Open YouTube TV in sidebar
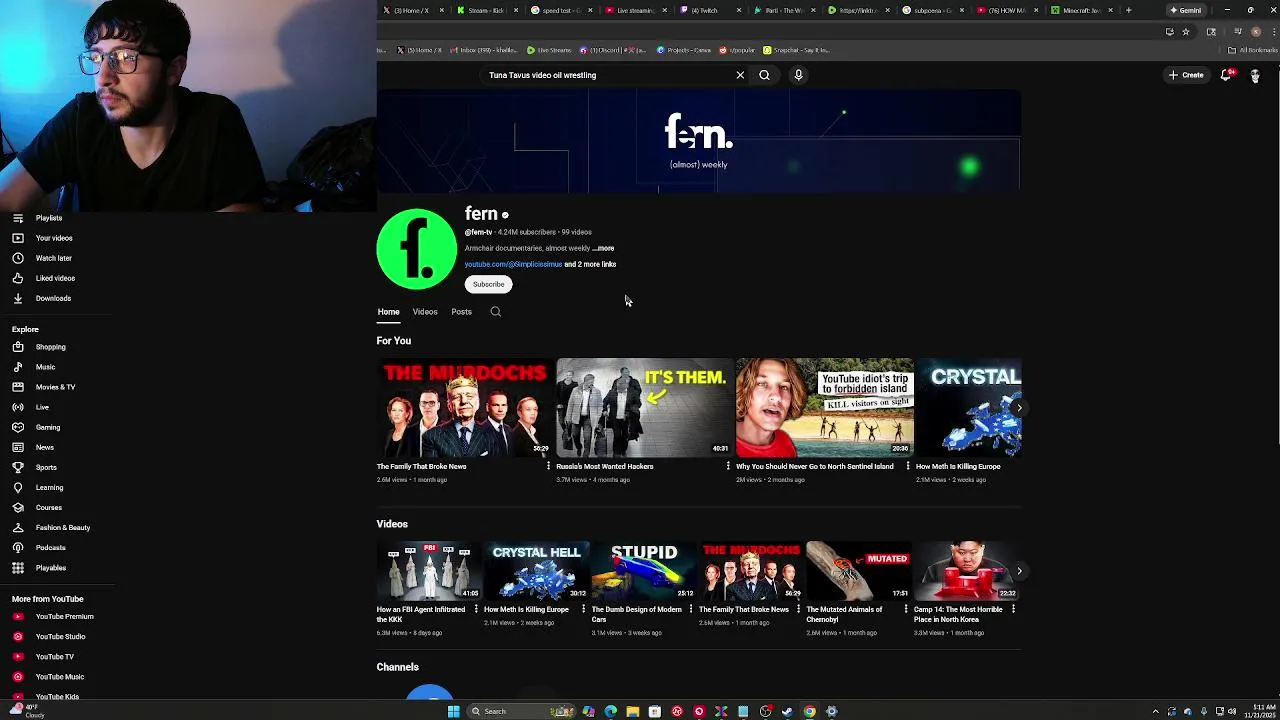Image resolution: width=1280 pixels, height=720 pixels. click(x=55, y=657)
